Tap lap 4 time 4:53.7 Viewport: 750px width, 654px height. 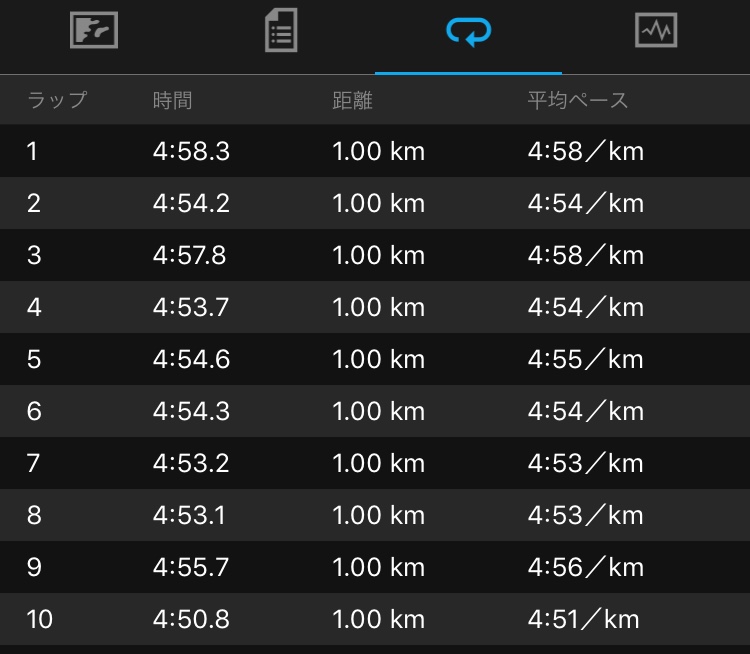(191, 307)
